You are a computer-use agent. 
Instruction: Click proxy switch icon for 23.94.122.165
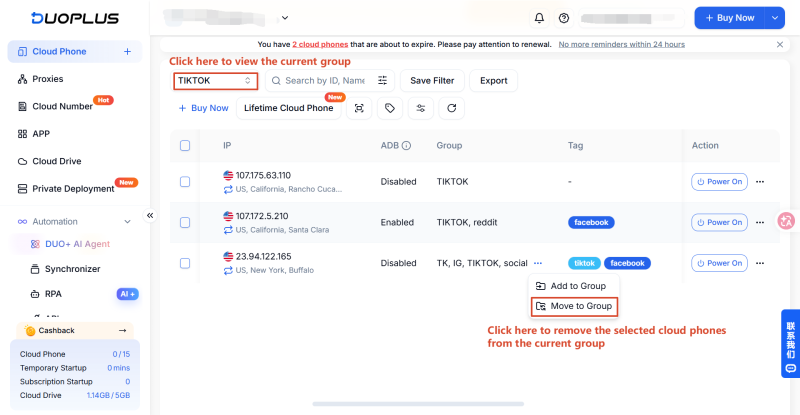[228, 271]
